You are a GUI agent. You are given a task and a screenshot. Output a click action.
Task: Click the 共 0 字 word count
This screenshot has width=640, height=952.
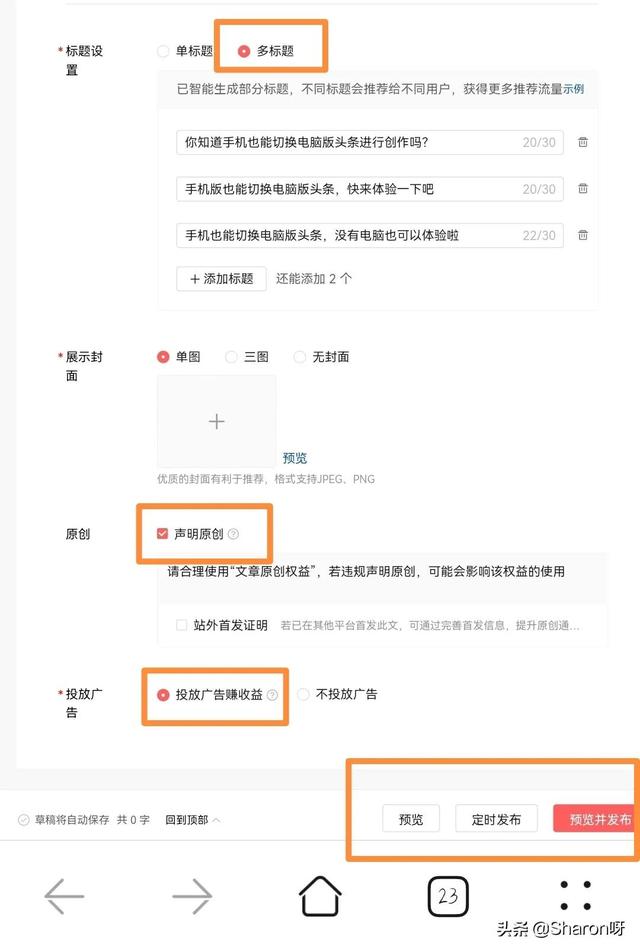tap(133, 820)
